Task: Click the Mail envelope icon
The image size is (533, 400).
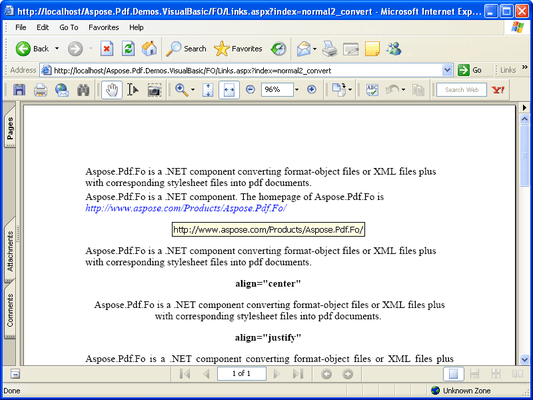Action: (304, 49)
